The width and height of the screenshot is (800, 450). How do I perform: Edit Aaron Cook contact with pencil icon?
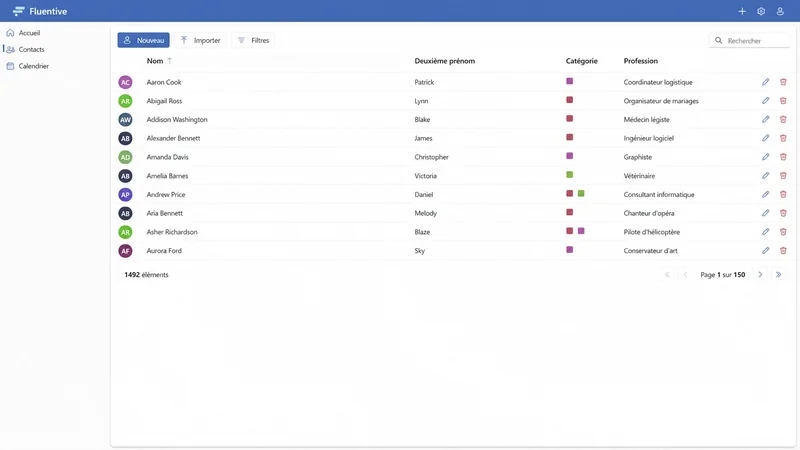coord(765,82)
